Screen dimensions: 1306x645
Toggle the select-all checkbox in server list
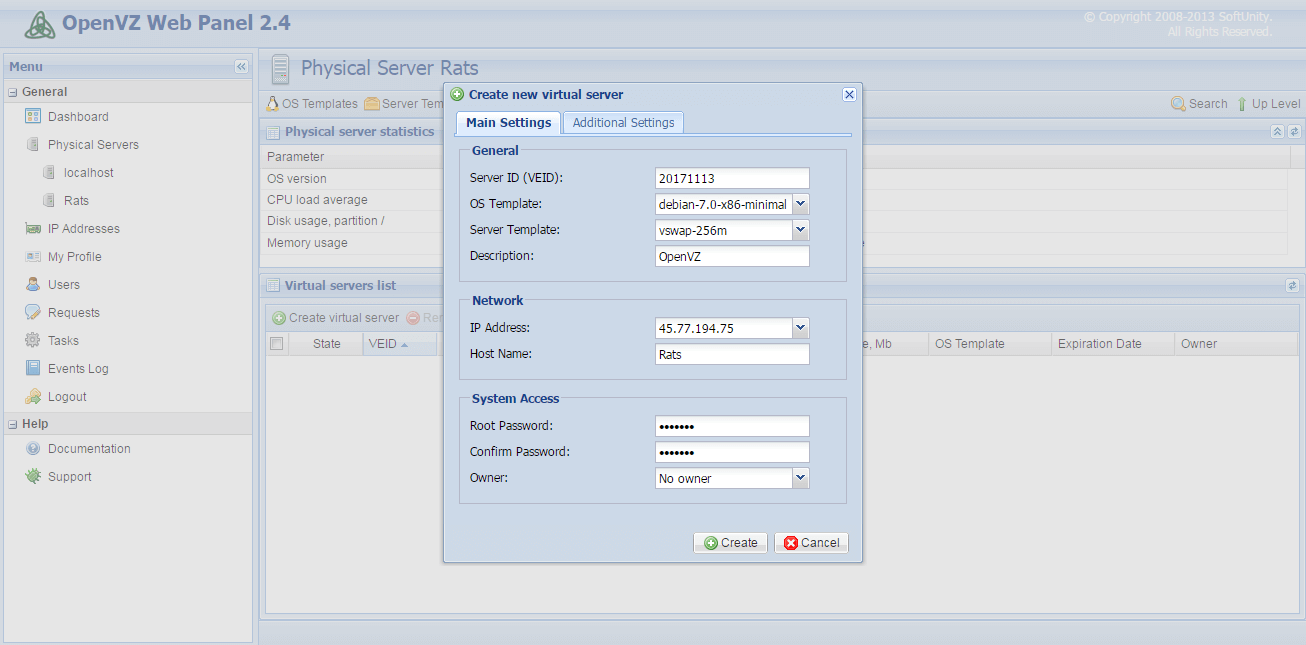click(x=277, y=344)
